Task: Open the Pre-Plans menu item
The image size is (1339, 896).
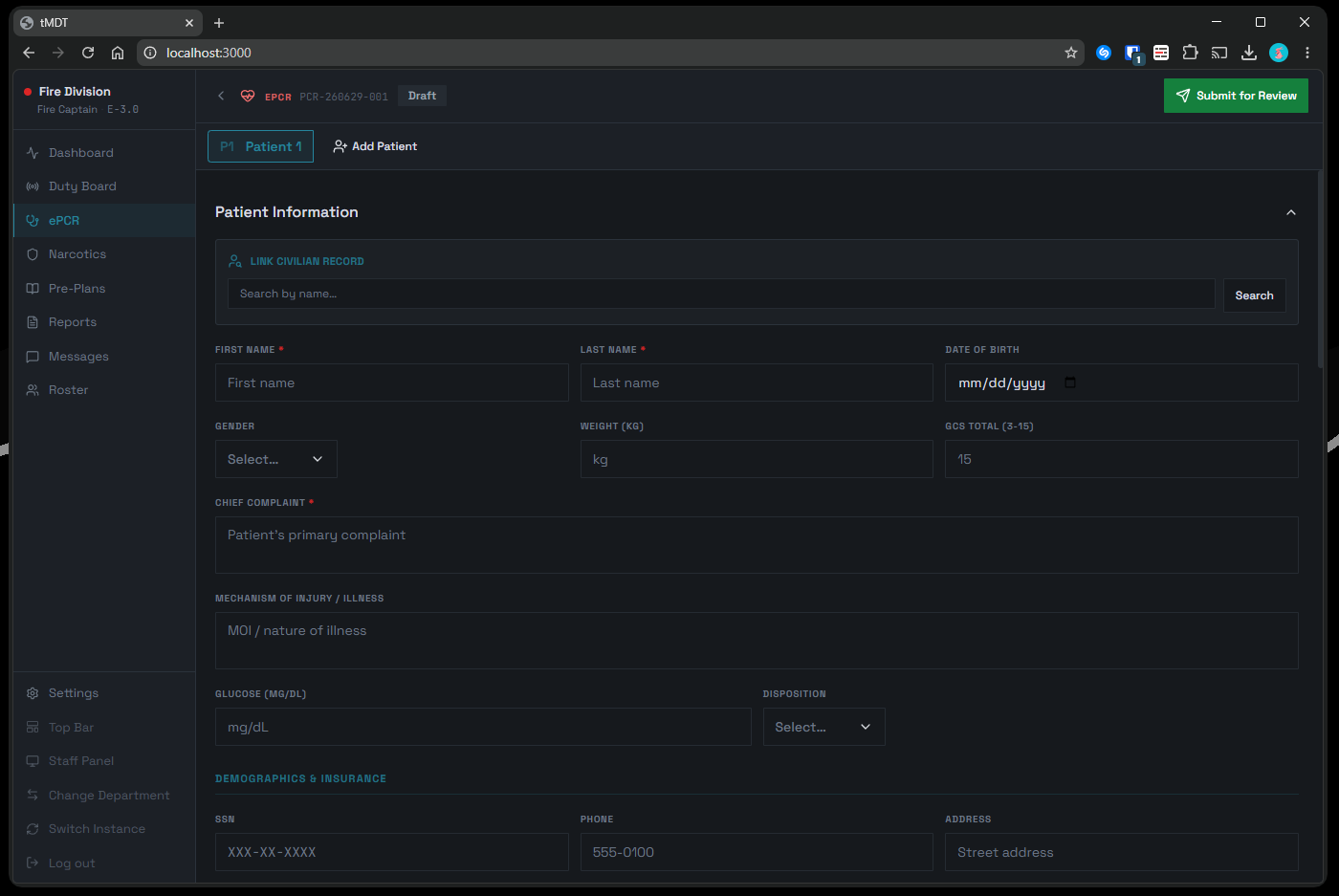Action: point(104,289)
